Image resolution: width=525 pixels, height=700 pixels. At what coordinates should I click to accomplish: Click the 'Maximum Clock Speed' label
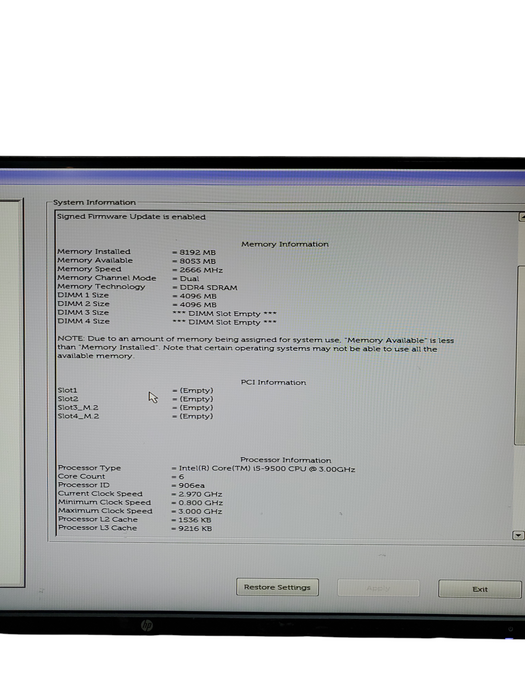105,511
